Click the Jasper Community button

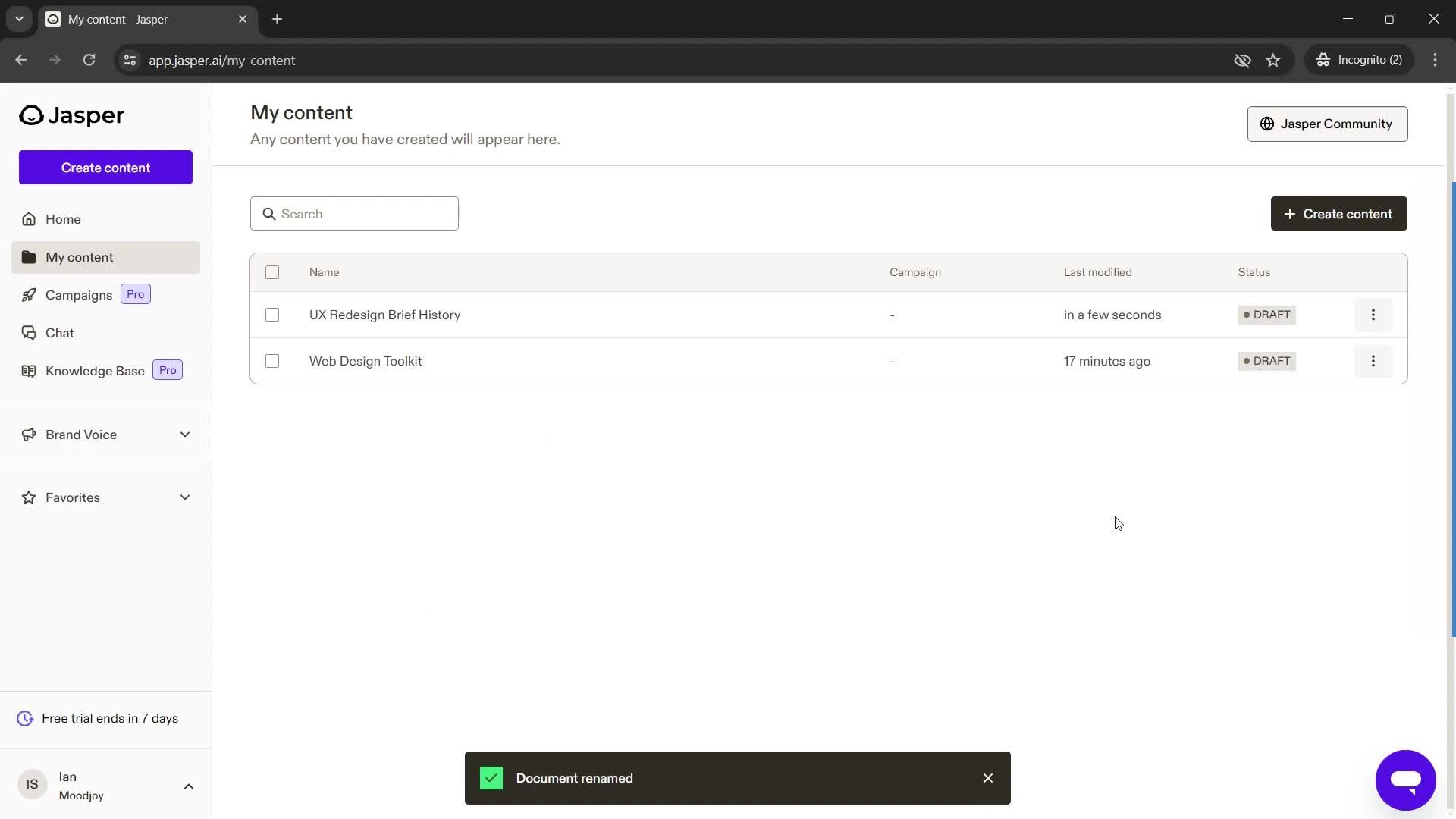pos(1327,123)
